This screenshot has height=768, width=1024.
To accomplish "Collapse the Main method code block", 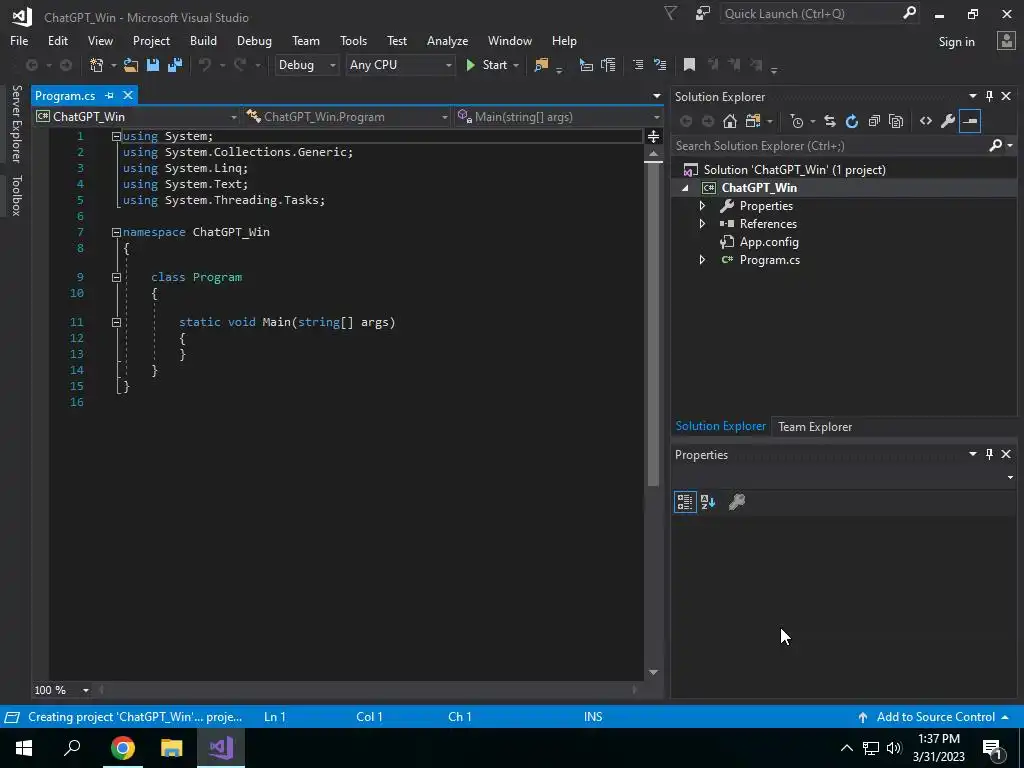I will pos(116,322).
